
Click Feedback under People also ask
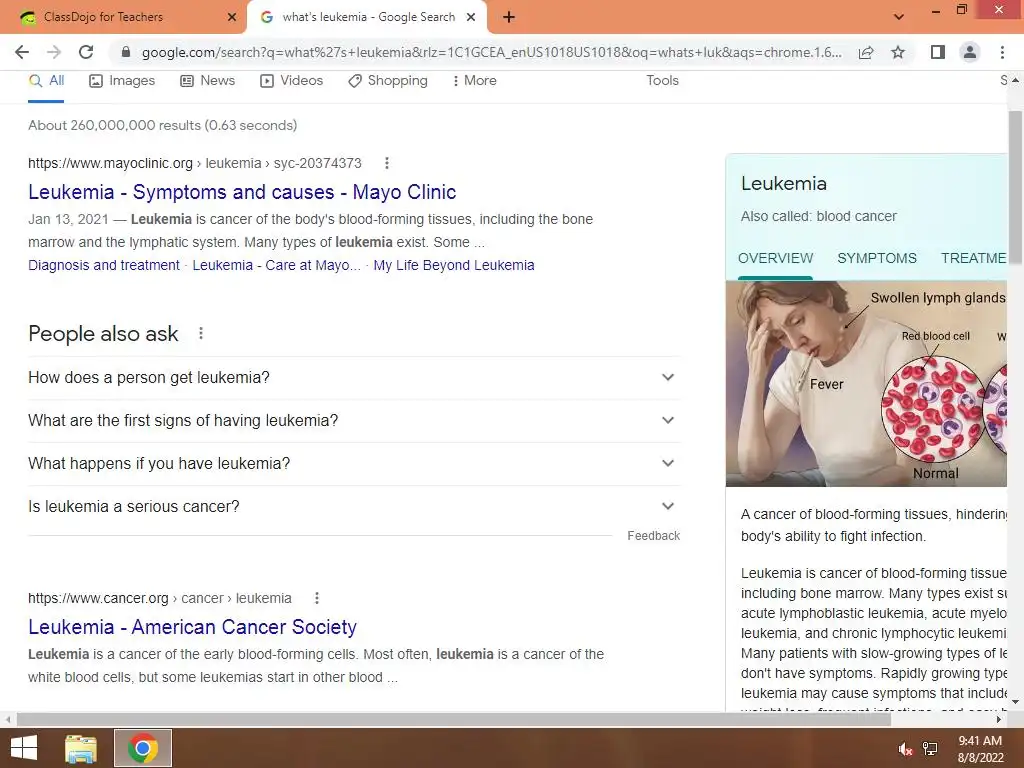[x=654, y=536]
